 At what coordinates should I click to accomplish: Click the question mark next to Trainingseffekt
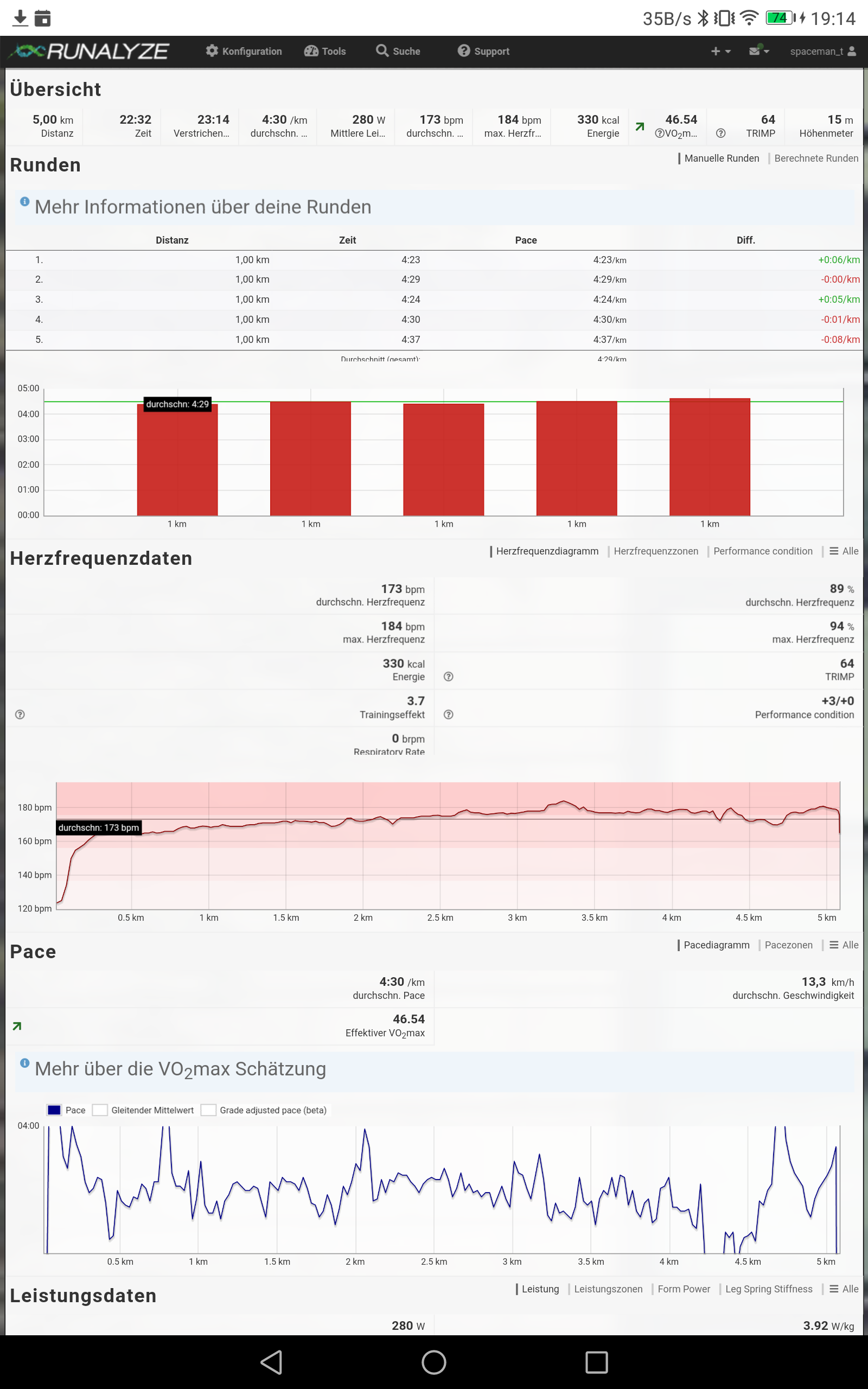[x=20, y=715]
